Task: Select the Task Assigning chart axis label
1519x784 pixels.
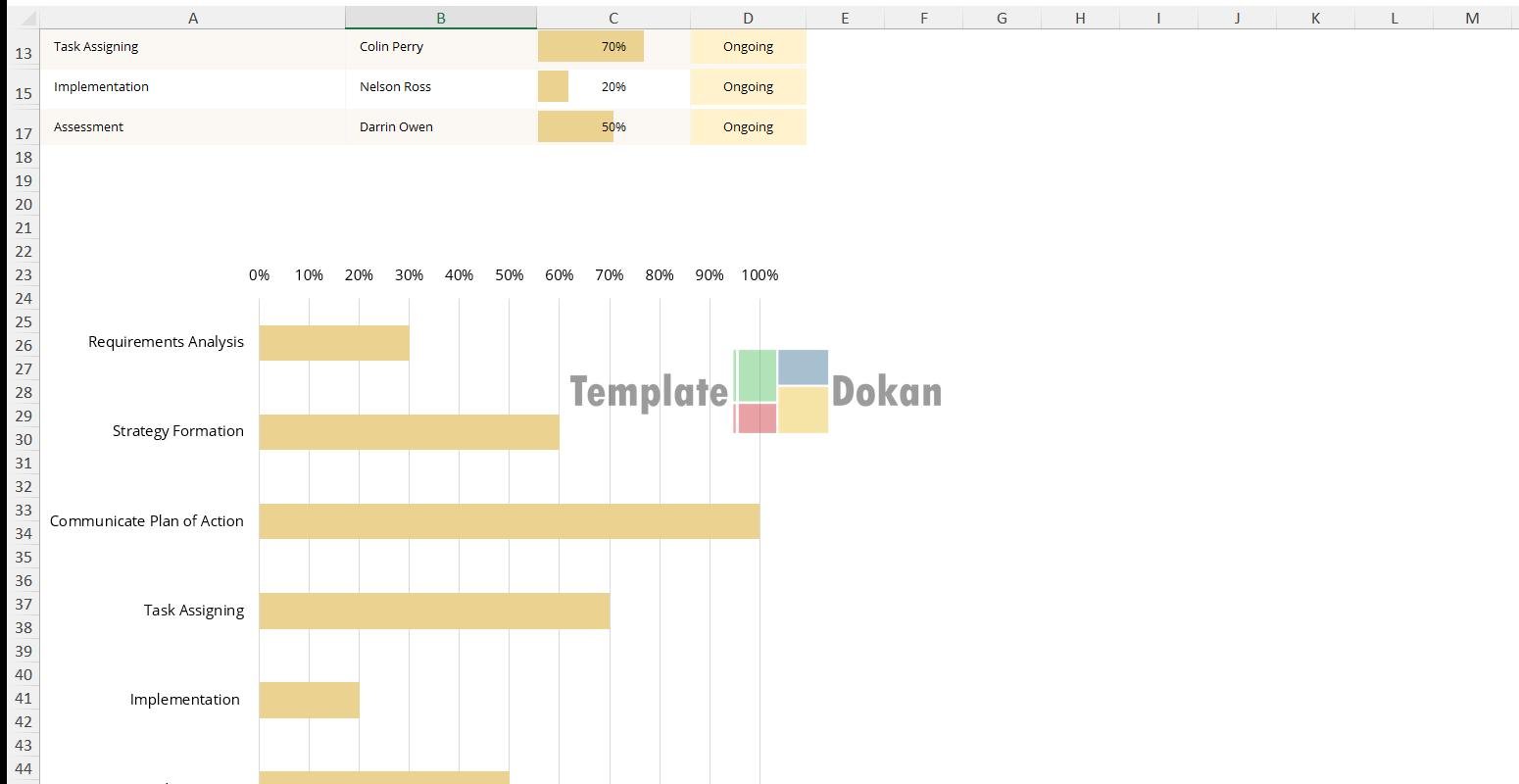Action: [194, 611]
